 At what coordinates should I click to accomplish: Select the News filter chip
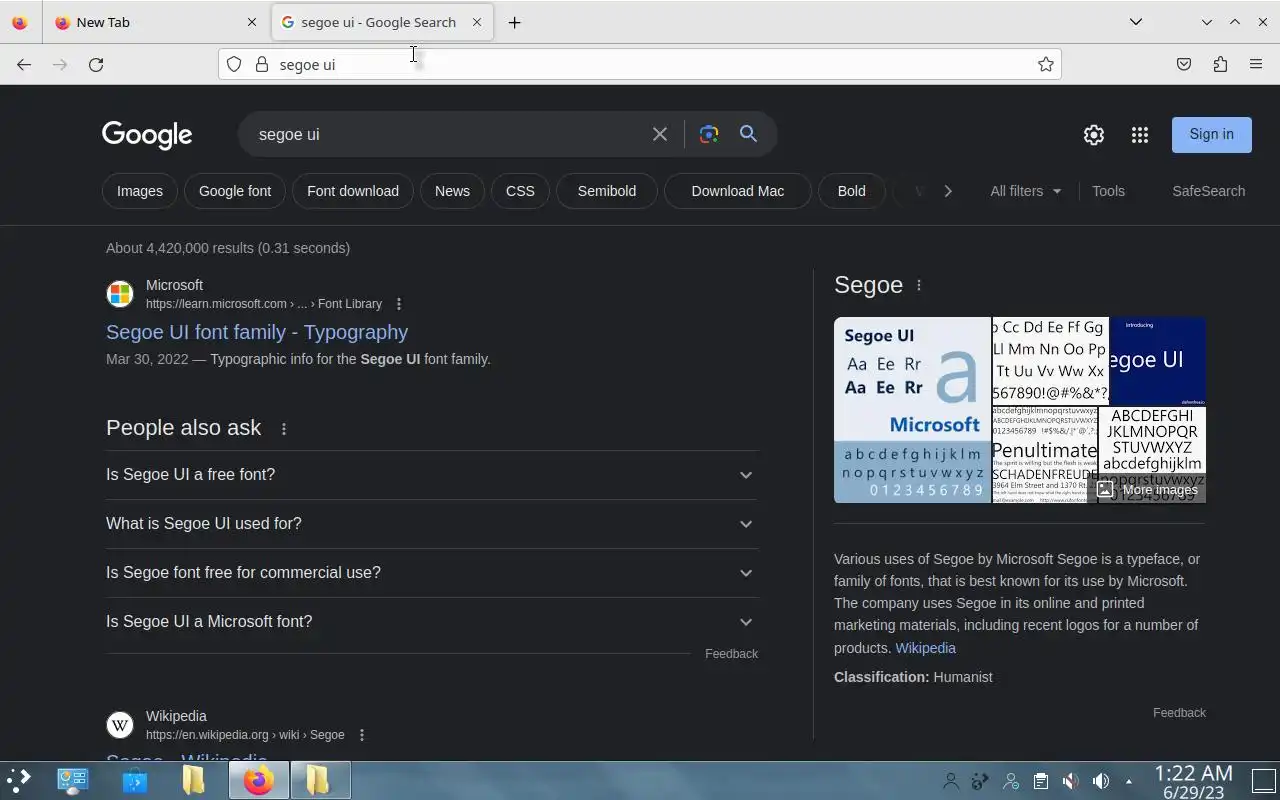[452, 191]
